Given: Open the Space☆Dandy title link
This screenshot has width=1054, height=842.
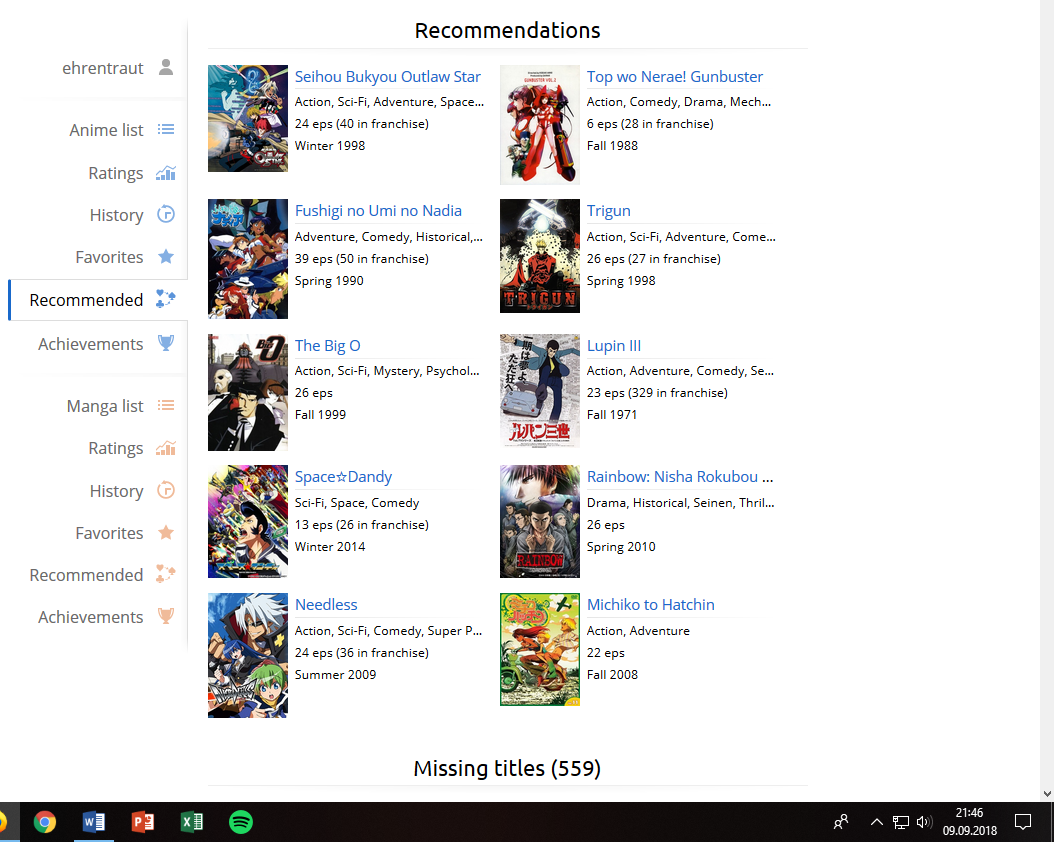Looking at the screenshot, I should click(x=343, y=476).
